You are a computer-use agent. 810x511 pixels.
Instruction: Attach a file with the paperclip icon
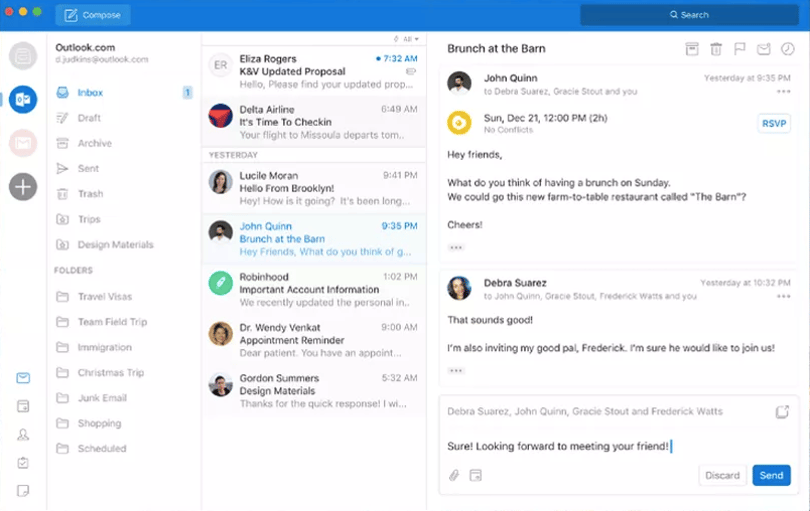coord(454,475)
